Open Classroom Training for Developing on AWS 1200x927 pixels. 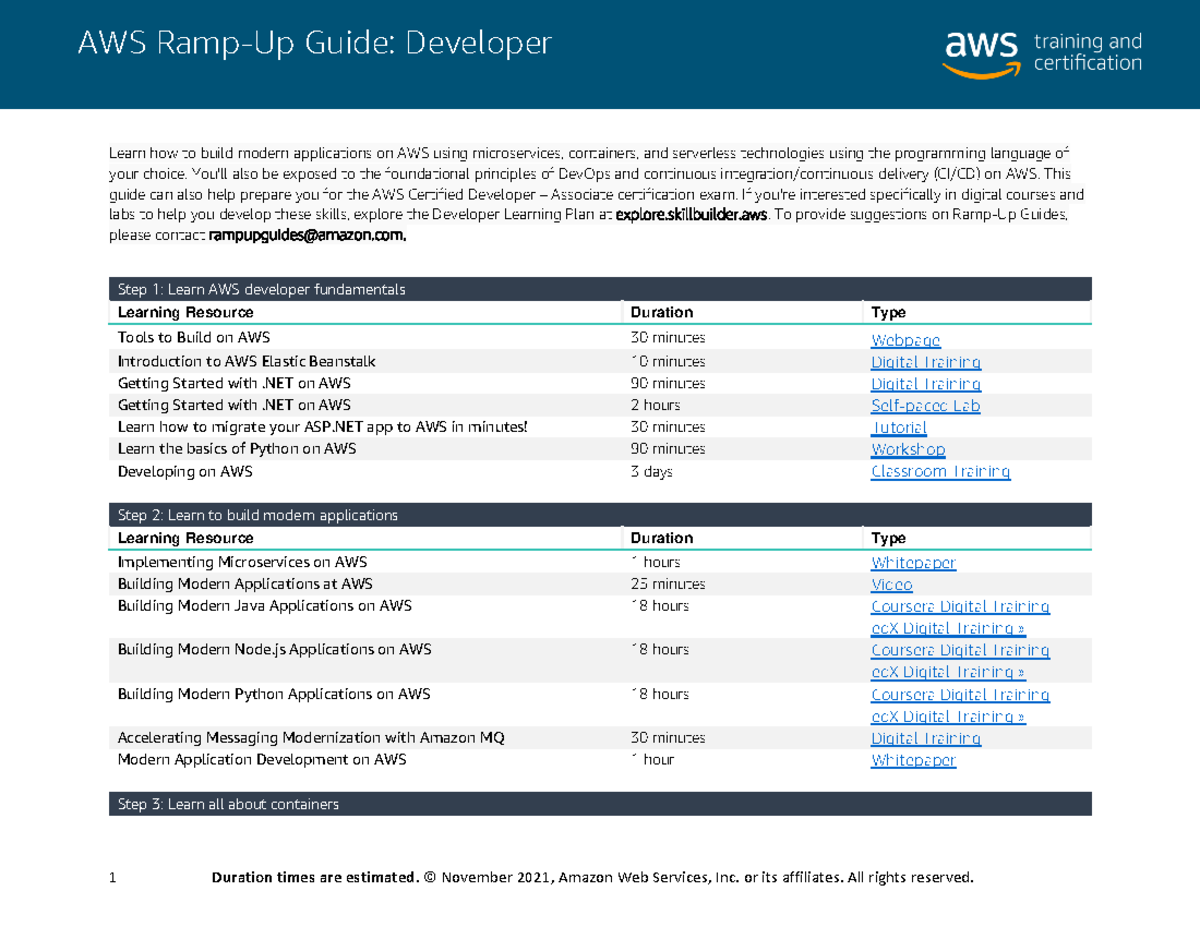click(x=940, y=471)
